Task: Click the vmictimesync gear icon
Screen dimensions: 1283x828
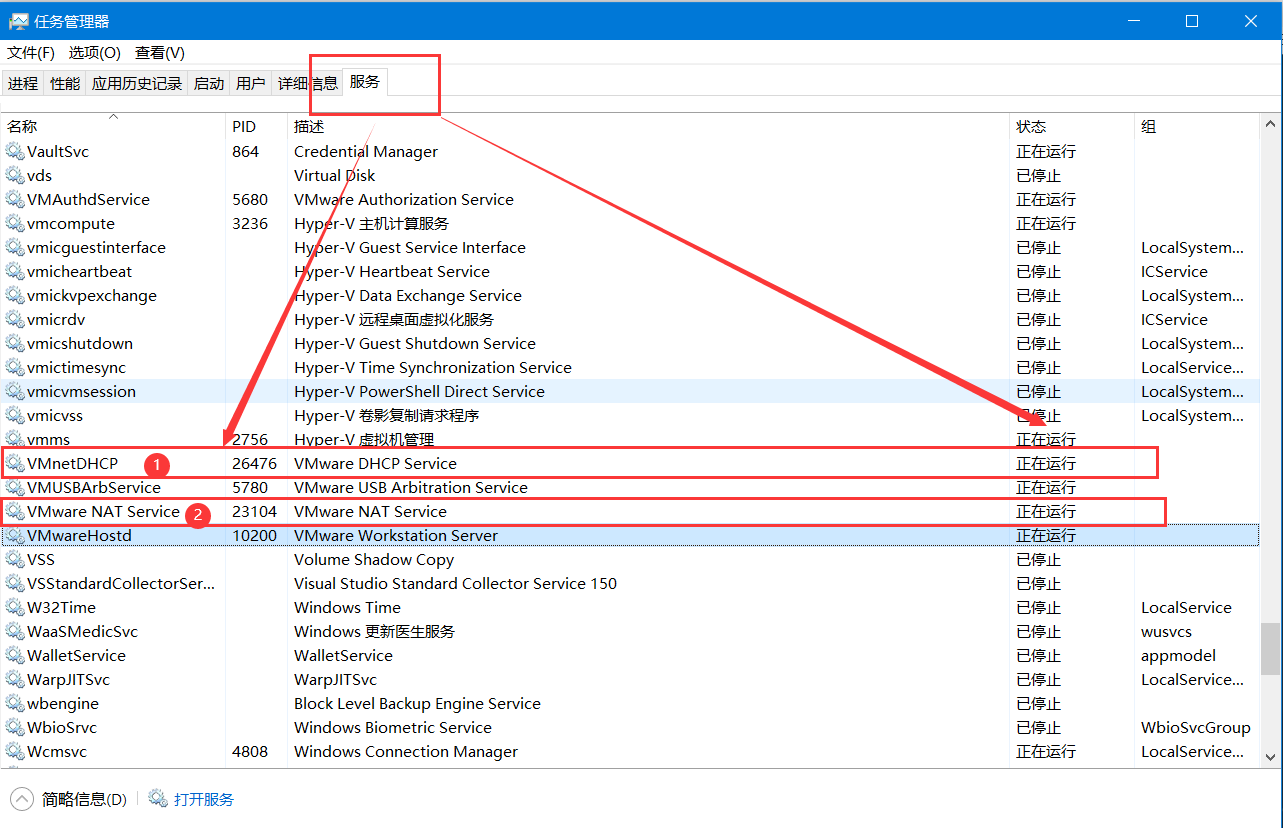Action: coord(14,368)
